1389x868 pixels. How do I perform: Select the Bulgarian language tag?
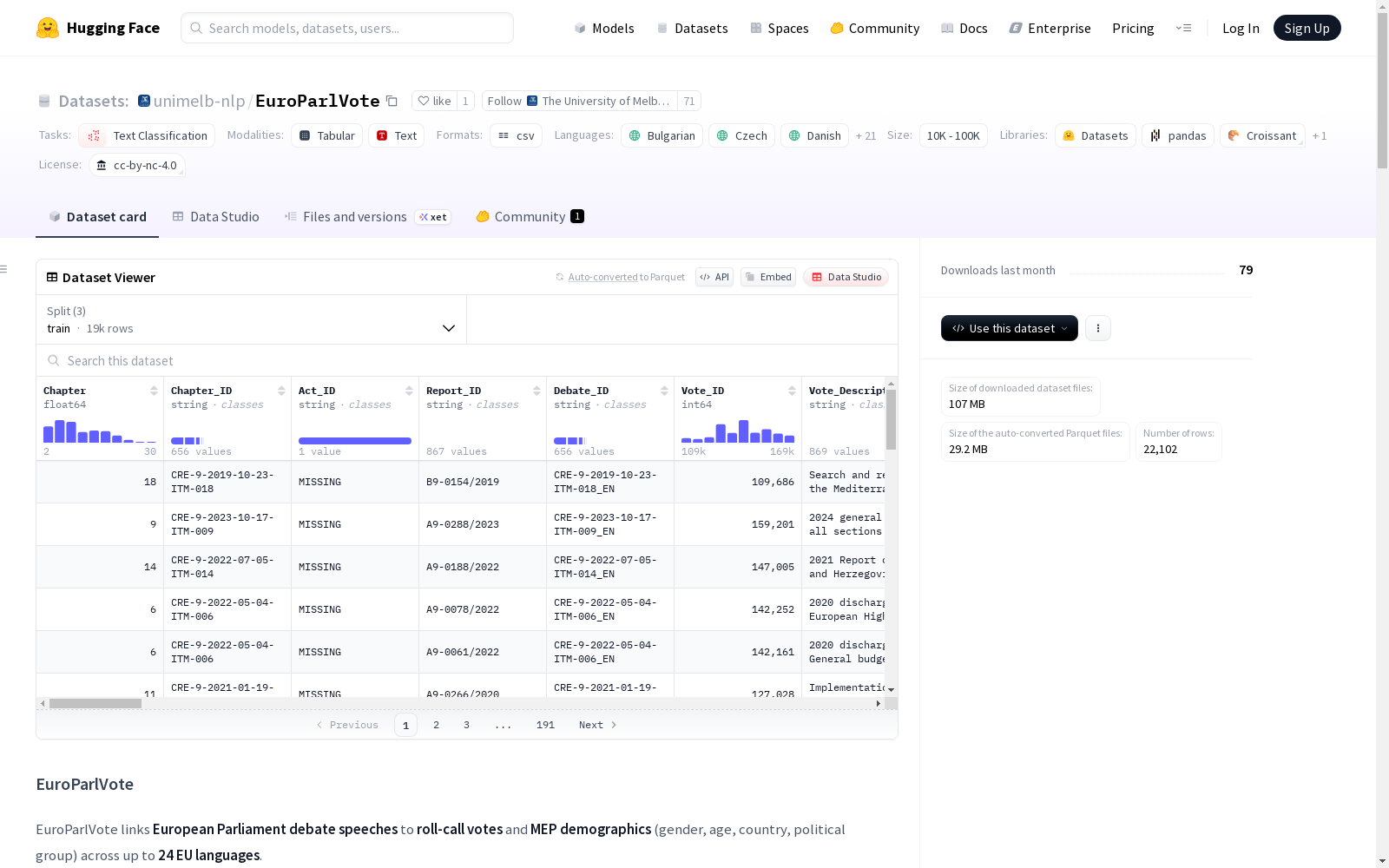(662, 135)
